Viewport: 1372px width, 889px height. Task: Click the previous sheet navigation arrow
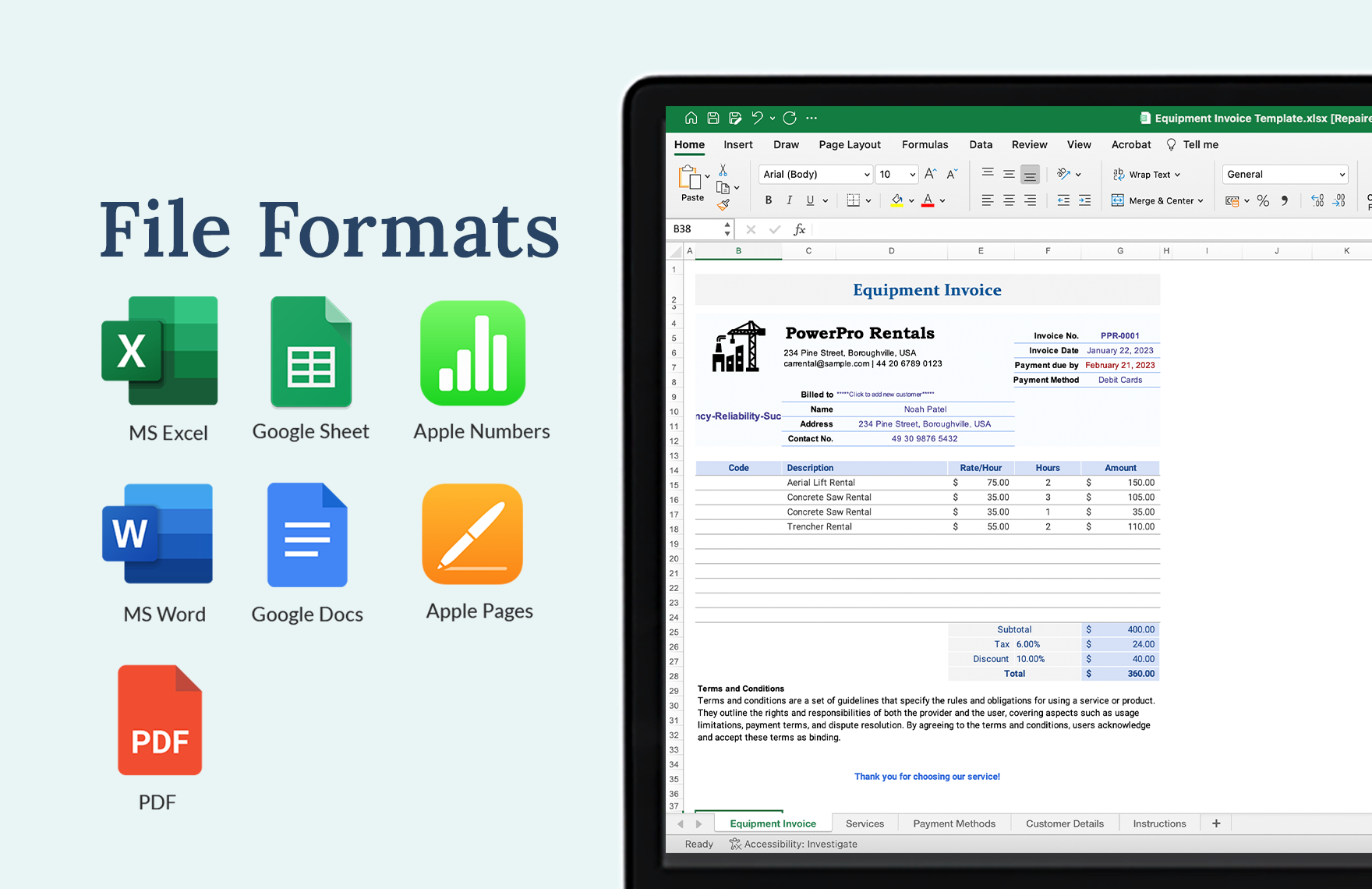point(680,823)
